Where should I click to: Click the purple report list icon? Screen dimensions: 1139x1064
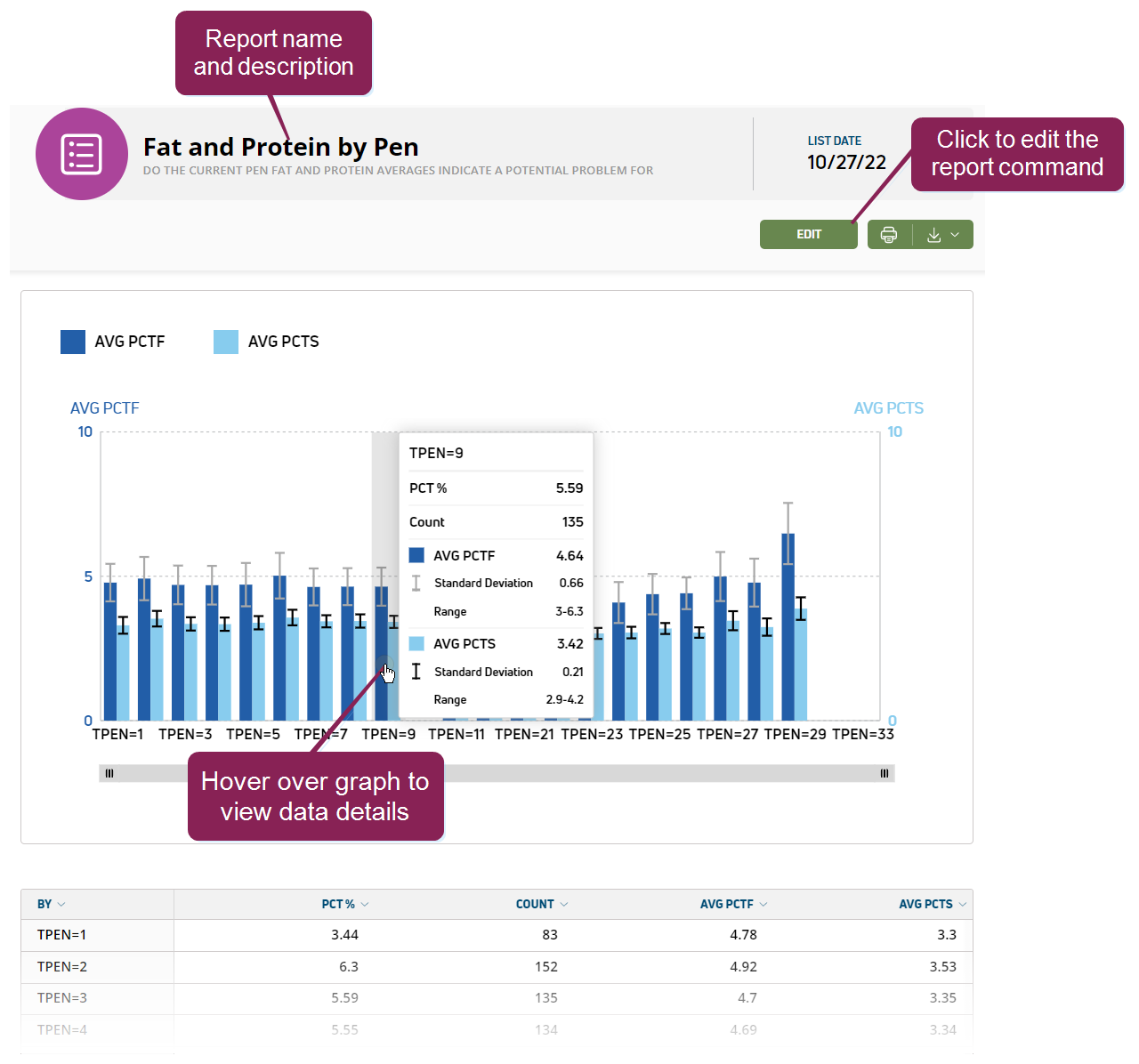pyautogui.click(x=81, y=154)
